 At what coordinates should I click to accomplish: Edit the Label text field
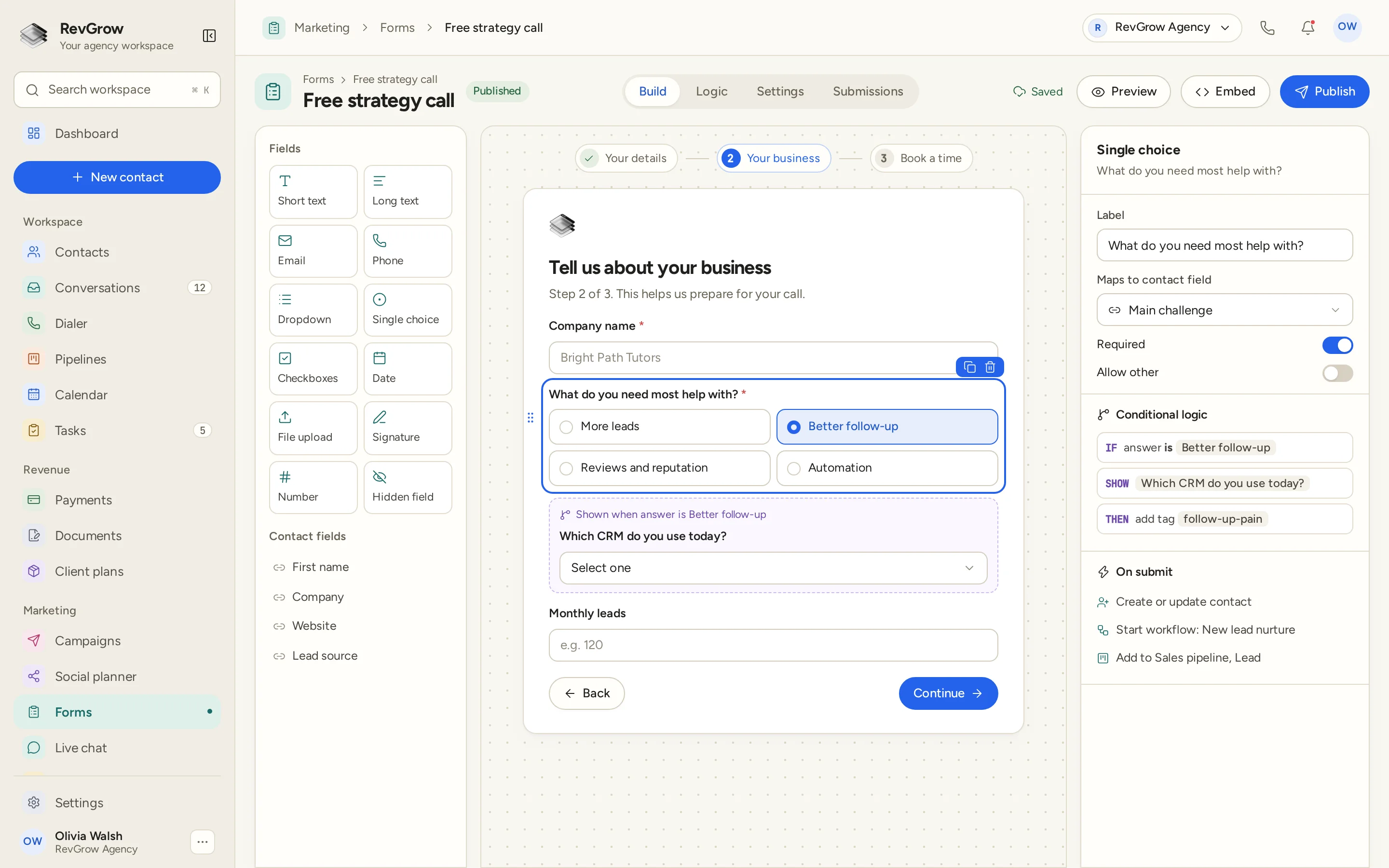pyautogui.click(x=1224, y=245)
